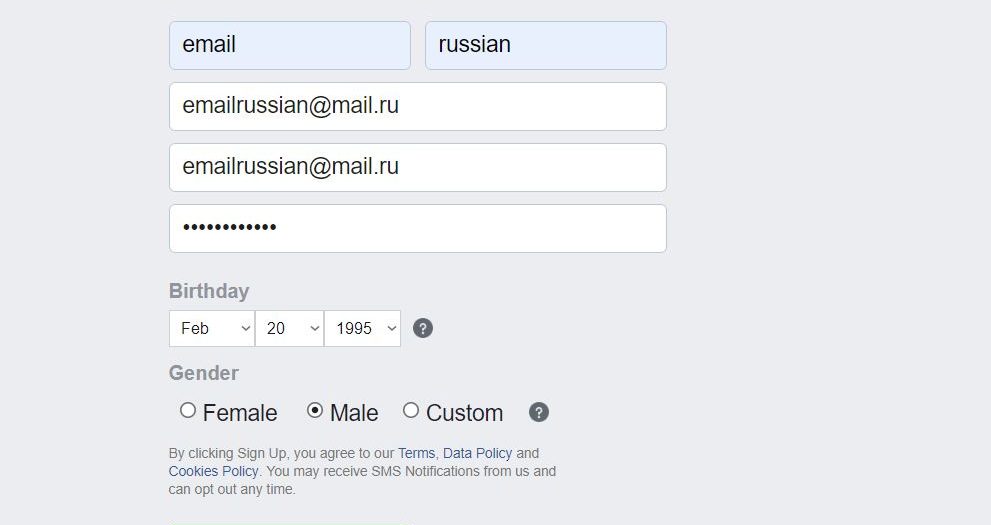Click the Birthday help question-mark icon
The width and height of the screenshot is (991, 525).
[x=423, y=329]
